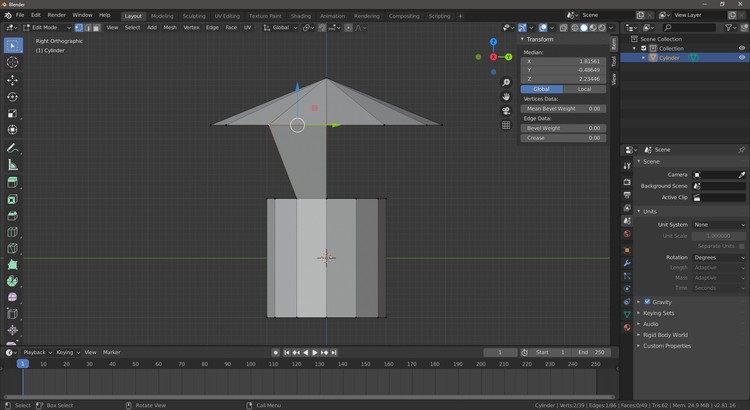Open the Render menu
The image size is (750, 410).
click(57, 15)
